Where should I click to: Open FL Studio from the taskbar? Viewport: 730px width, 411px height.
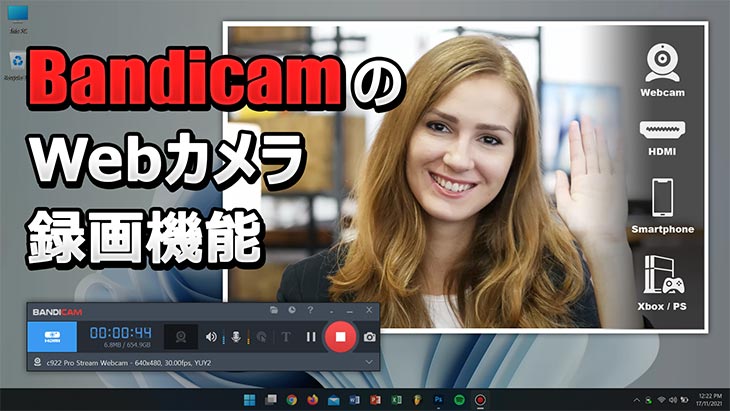coord(417,400)
